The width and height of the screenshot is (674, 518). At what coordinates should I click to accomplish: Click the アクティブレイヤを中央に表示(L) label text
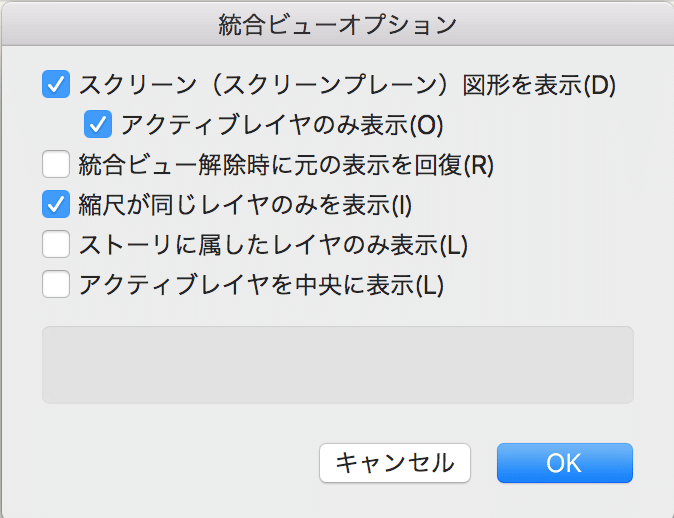pos(260,285)
